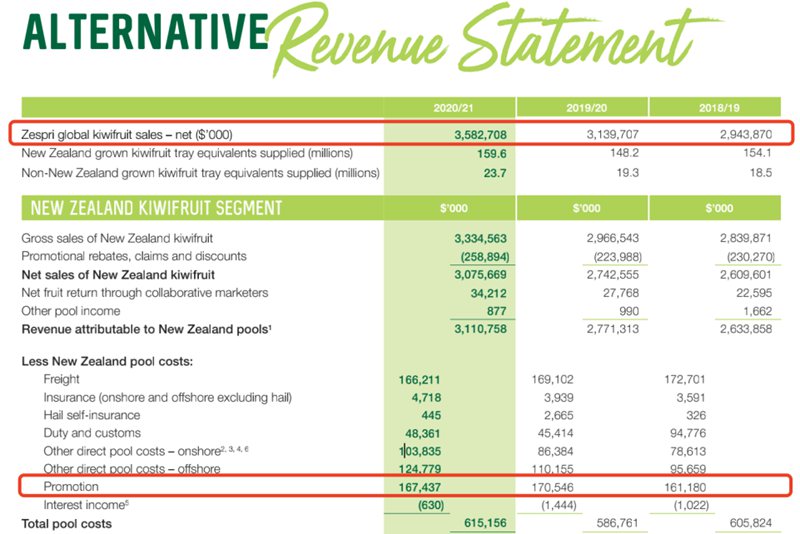Click "Other direct pool costs – offshore" label

click(132, 469)
